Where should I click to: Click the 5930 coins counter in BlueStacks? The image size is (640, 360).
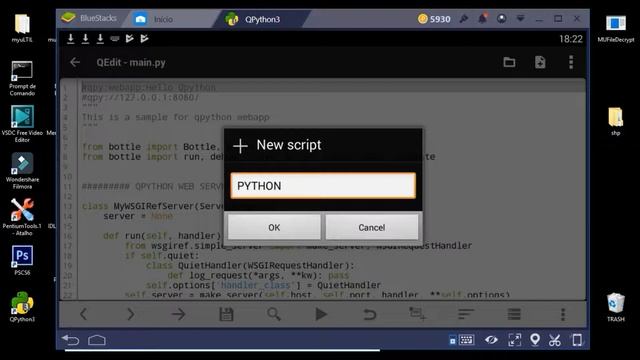click(x=434, y=19)
